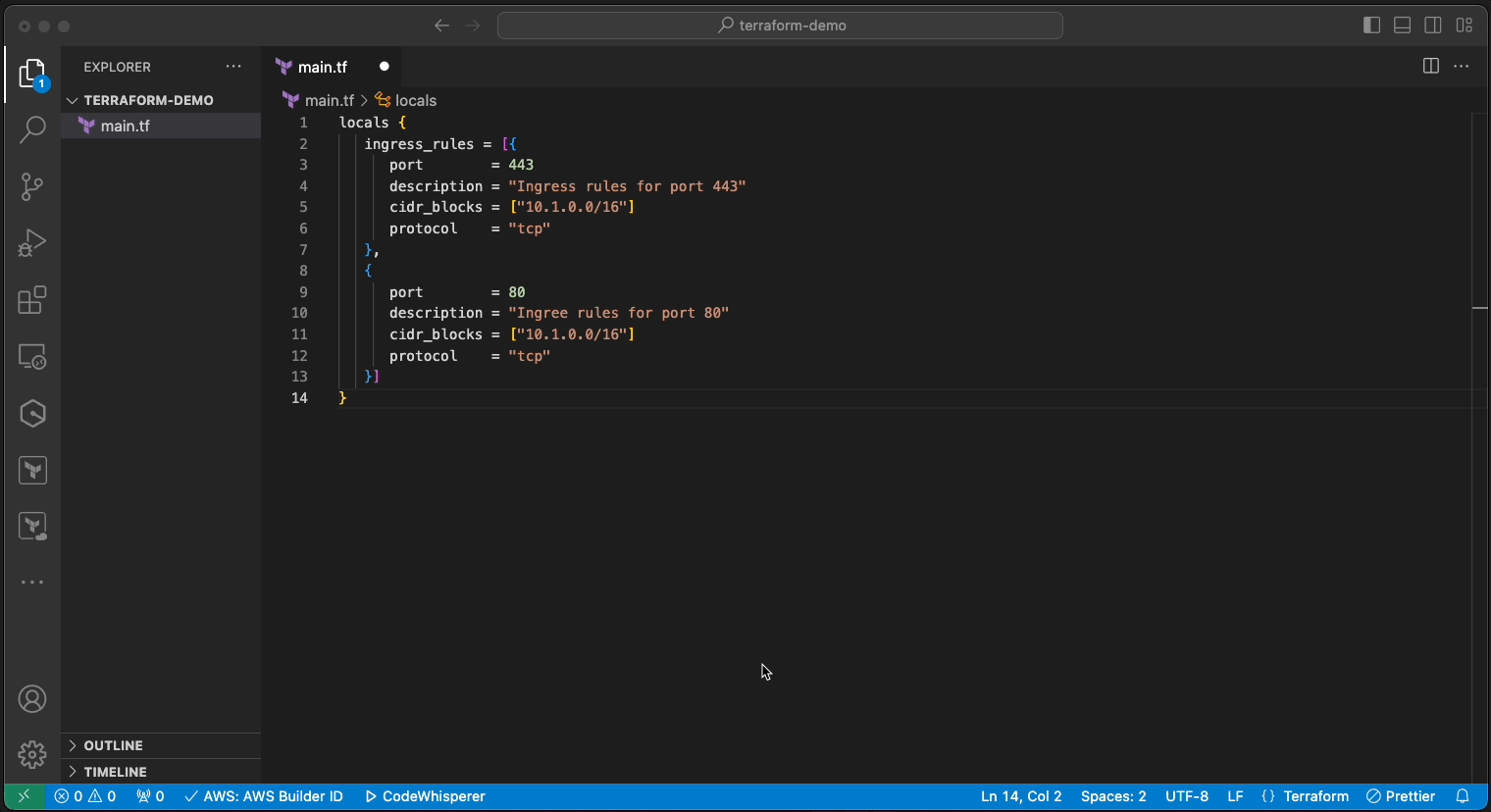Click the locals breadcrumb item
Image resolution: width=1491 pixels, height=812 pixels.
tap(415, 100)
